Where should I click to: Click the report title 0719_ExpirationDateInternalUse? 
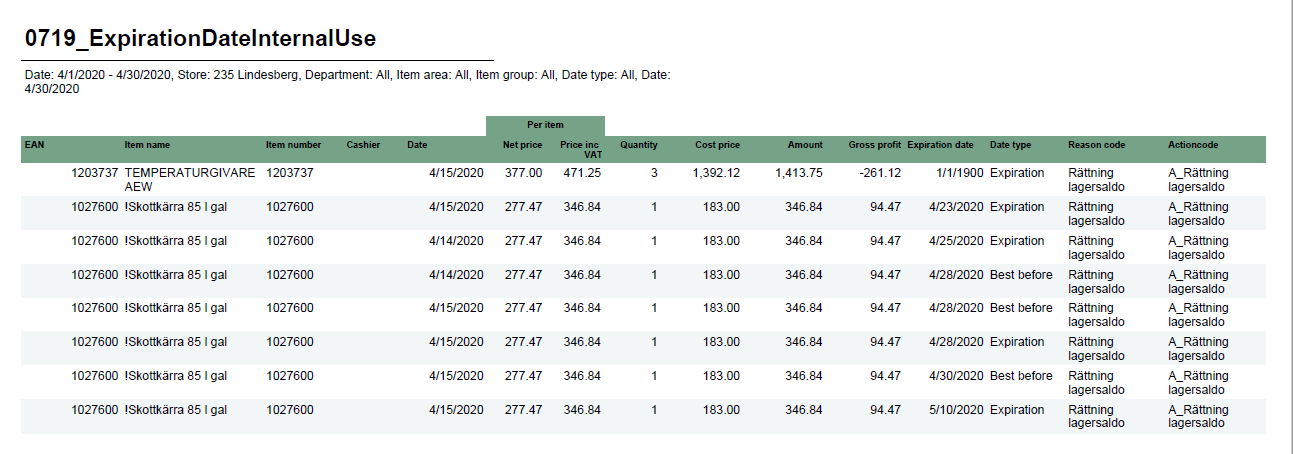(x=200, y=39)
